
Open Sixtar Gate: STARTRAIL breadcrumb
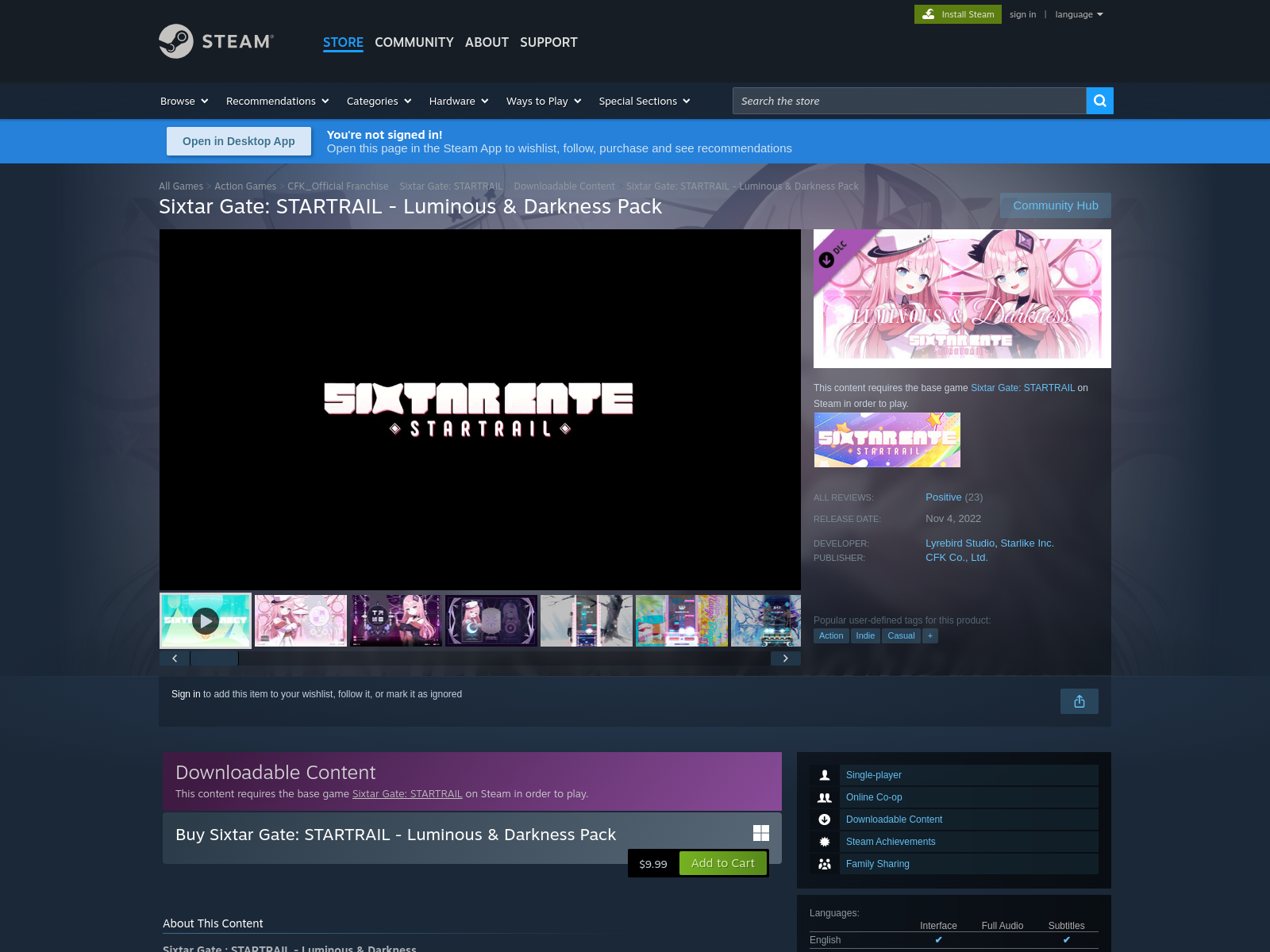(451, 186)
